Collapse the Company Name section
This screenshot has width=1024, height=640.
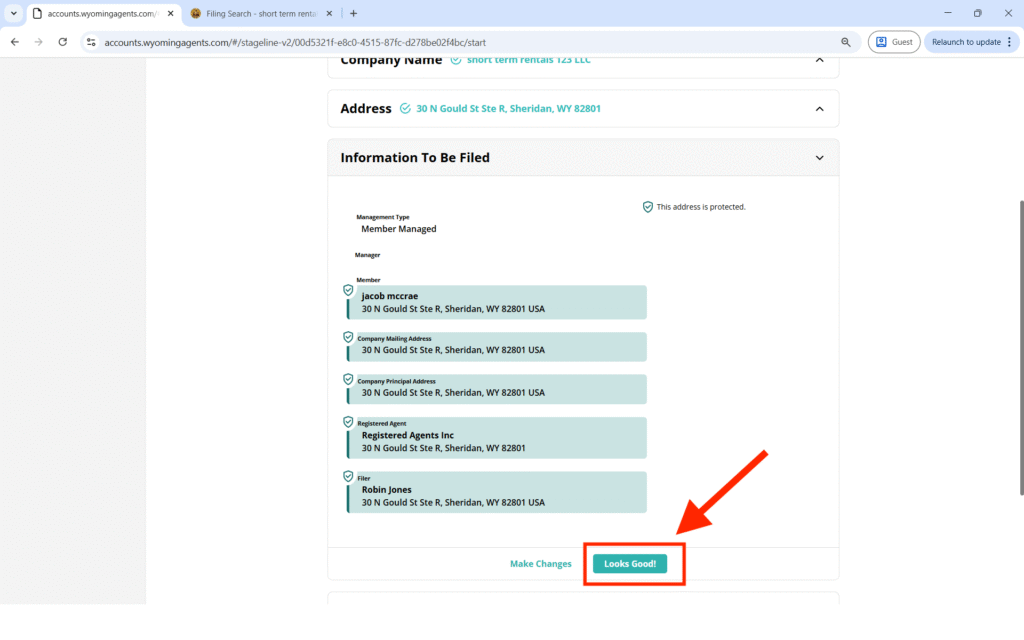(x=819, y=60)
